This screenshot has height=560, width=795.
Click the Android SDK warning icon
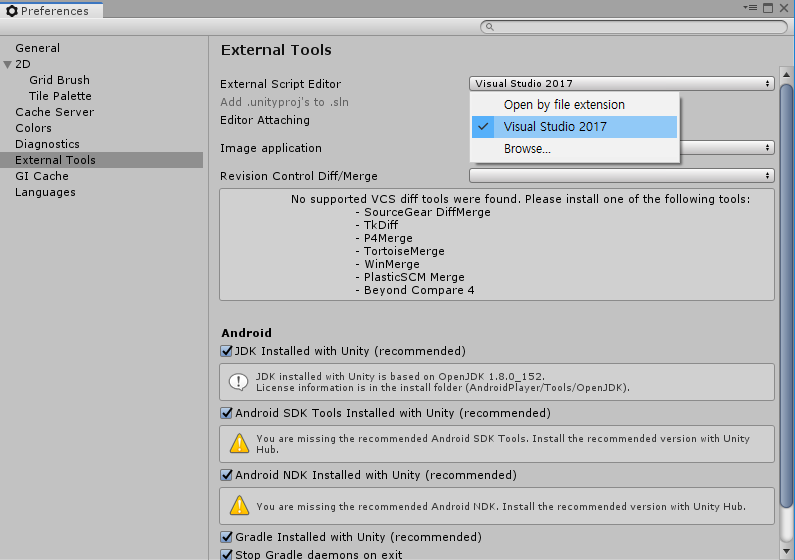click(239, 443)
